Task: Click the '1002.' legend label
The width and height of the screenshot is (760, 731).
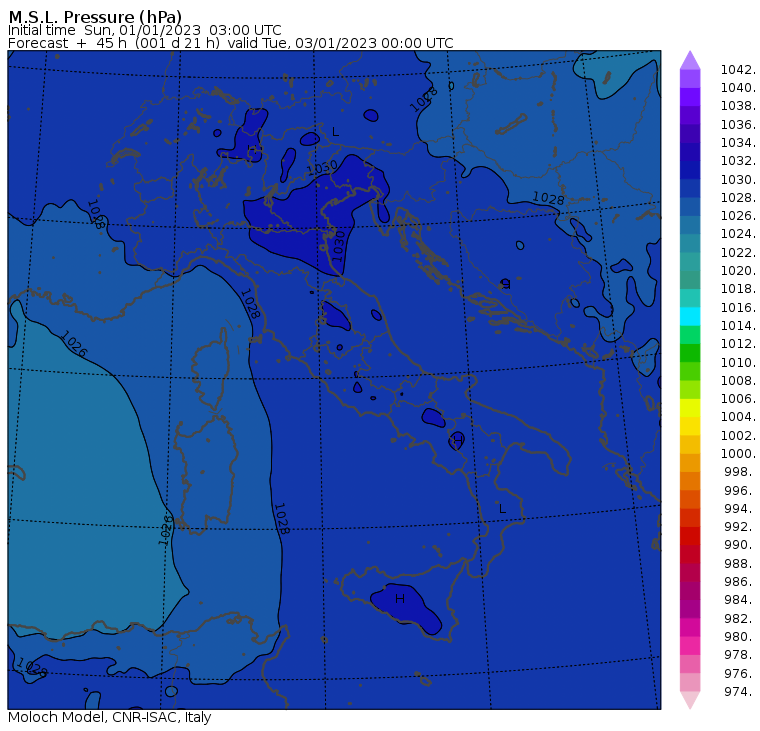Action: [x=738, y=435]
